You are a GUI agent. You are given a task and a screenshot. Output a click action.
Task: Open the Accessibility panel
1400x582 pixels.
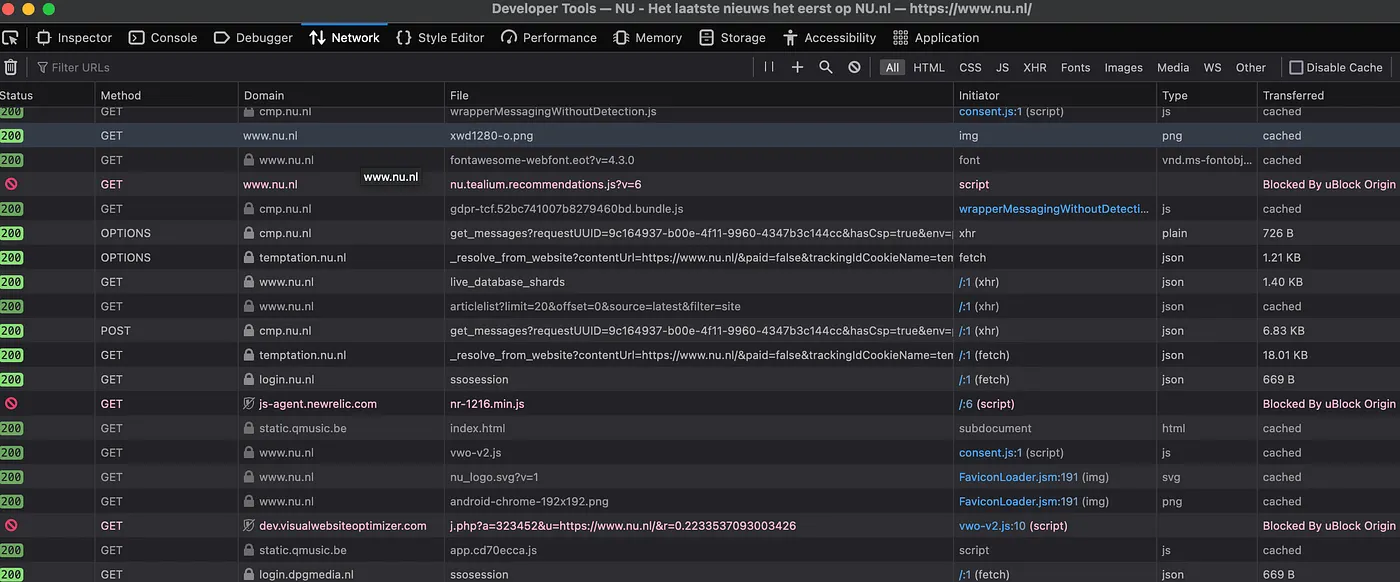click(x=830, y=37)
